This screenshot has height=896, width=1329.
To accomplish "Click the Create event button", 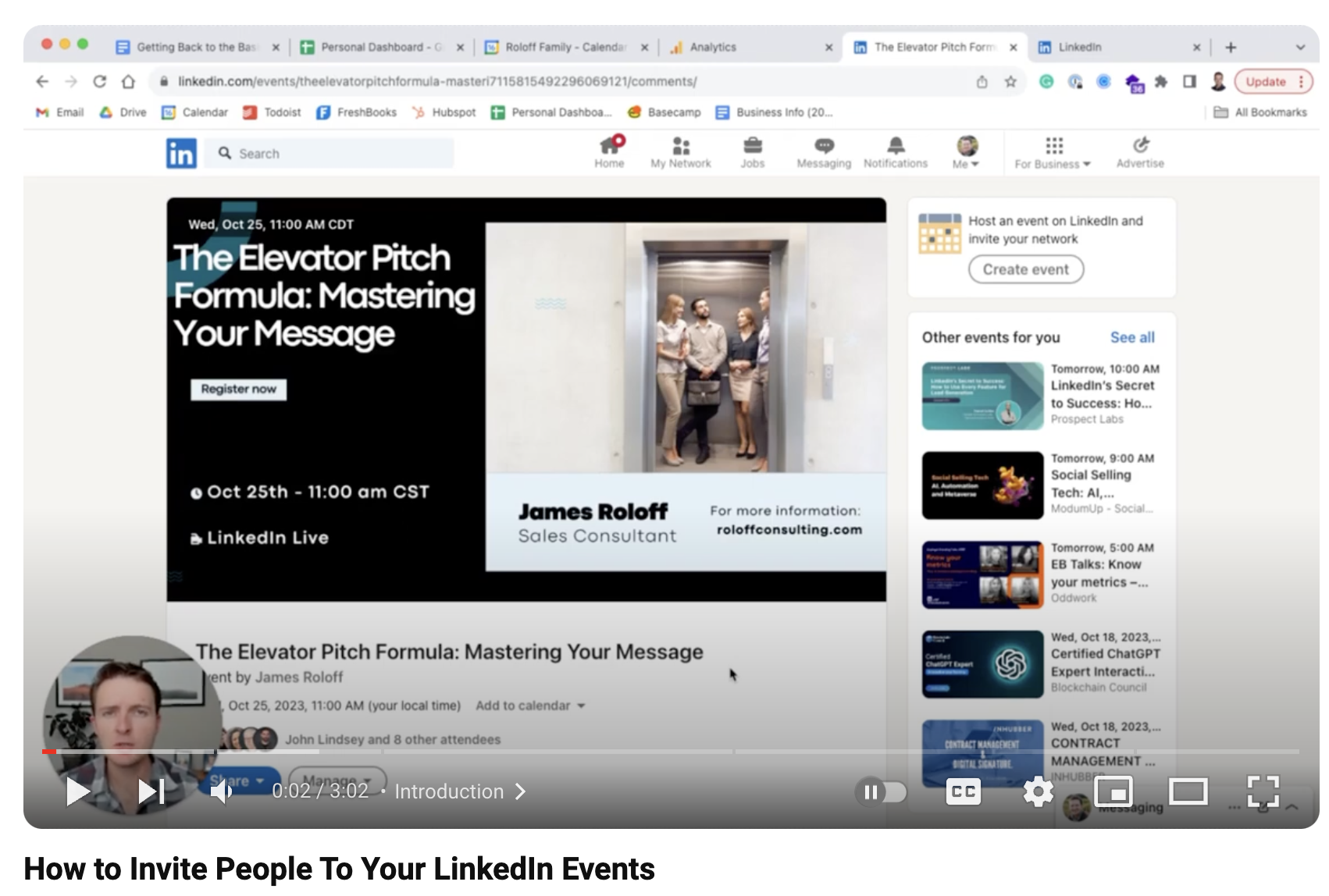I will pyautogui.click(x=1025, y=269).
